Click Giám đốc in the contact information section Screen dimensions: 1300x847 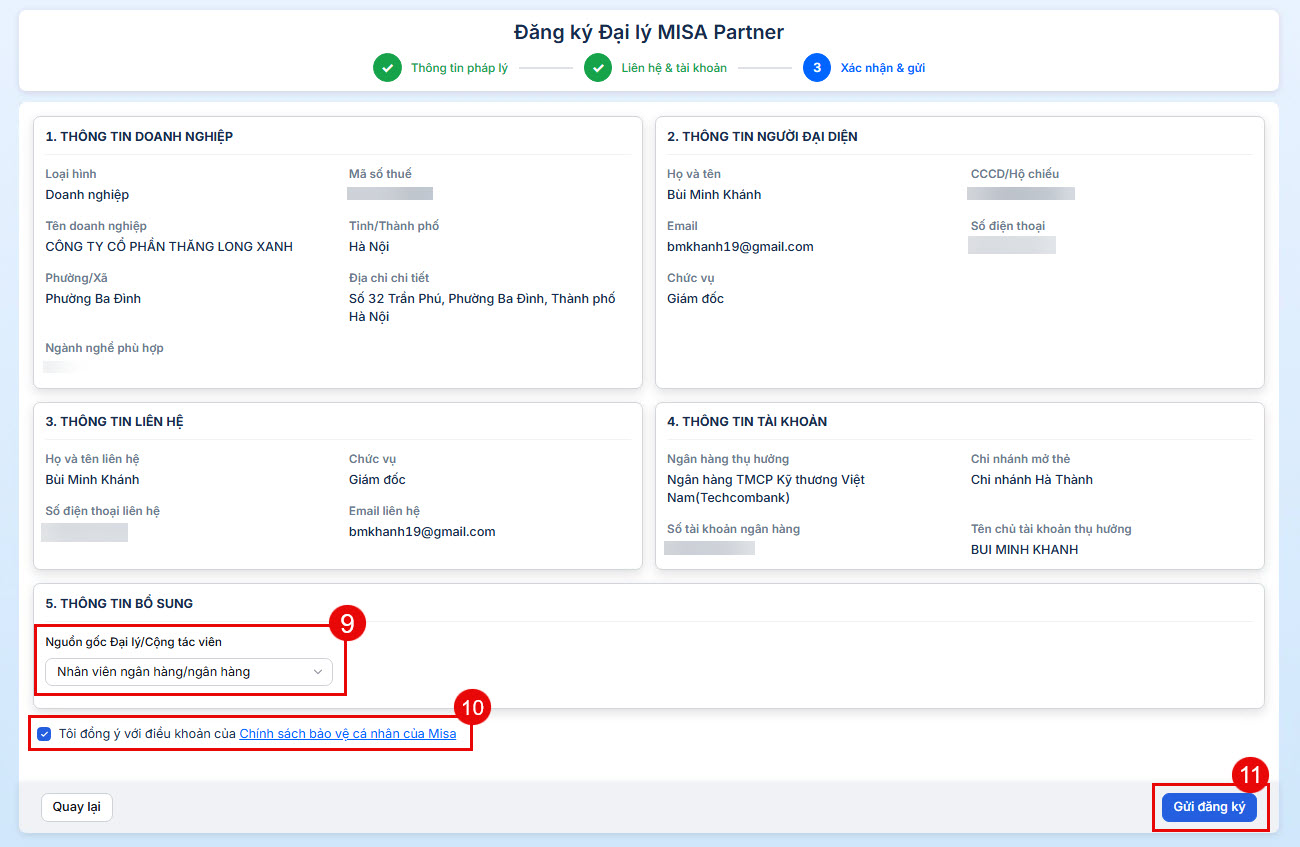coord(377,480)
